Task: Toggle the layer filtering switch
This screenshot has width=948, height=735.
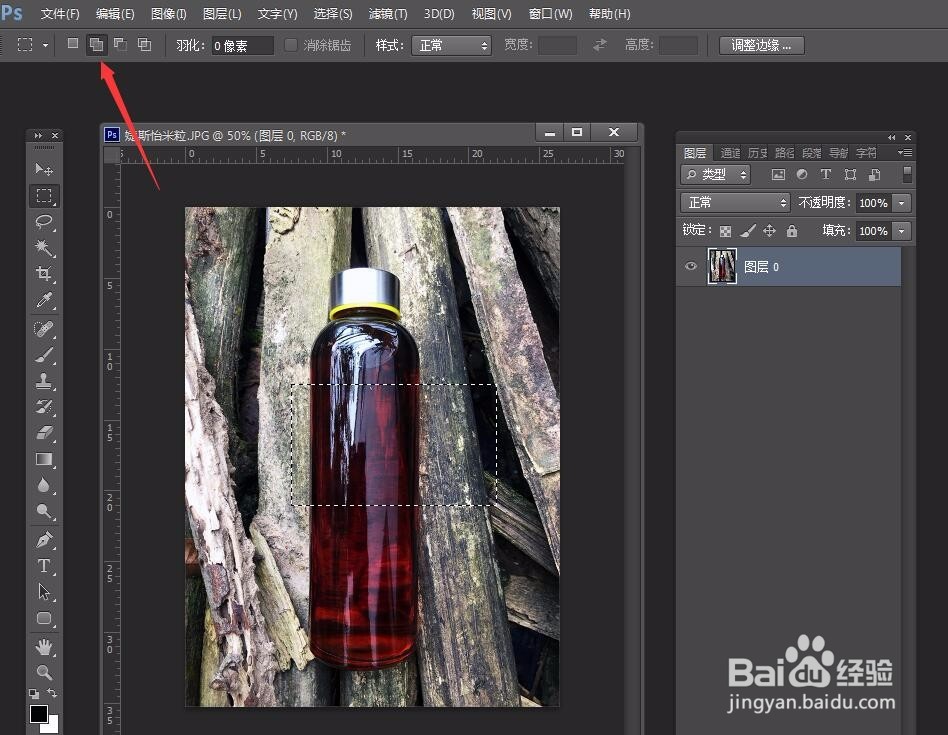Action: 907,175
